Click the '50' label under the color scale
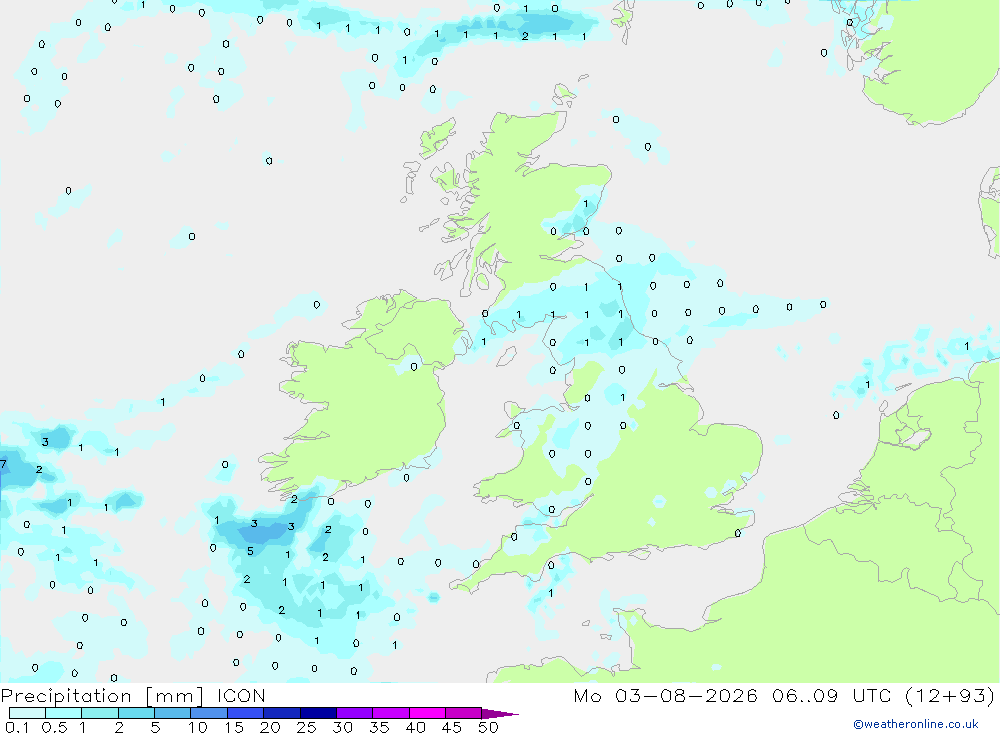Screen dimensions: 1000x733 pyautogui.click(x=489, y=727)
